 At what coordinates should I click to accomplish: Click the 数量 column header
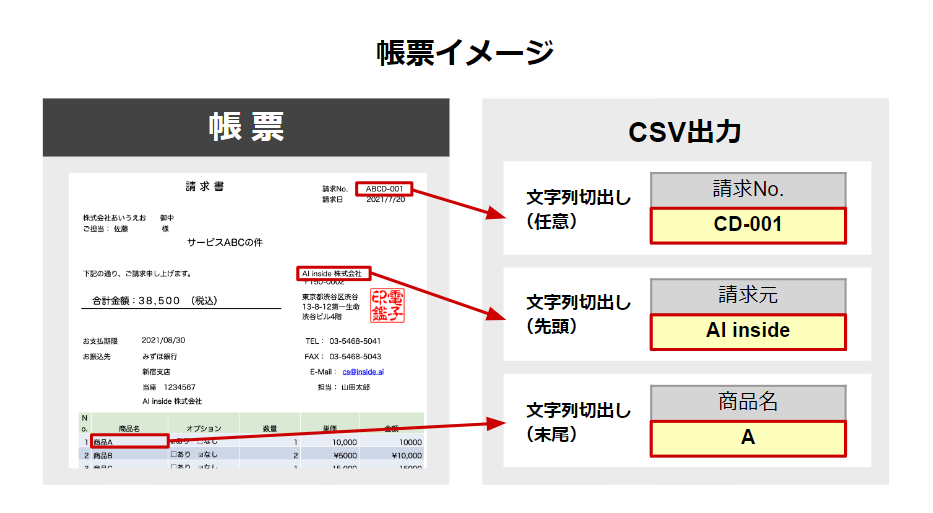pyautogui.click(x=270, y=428)
